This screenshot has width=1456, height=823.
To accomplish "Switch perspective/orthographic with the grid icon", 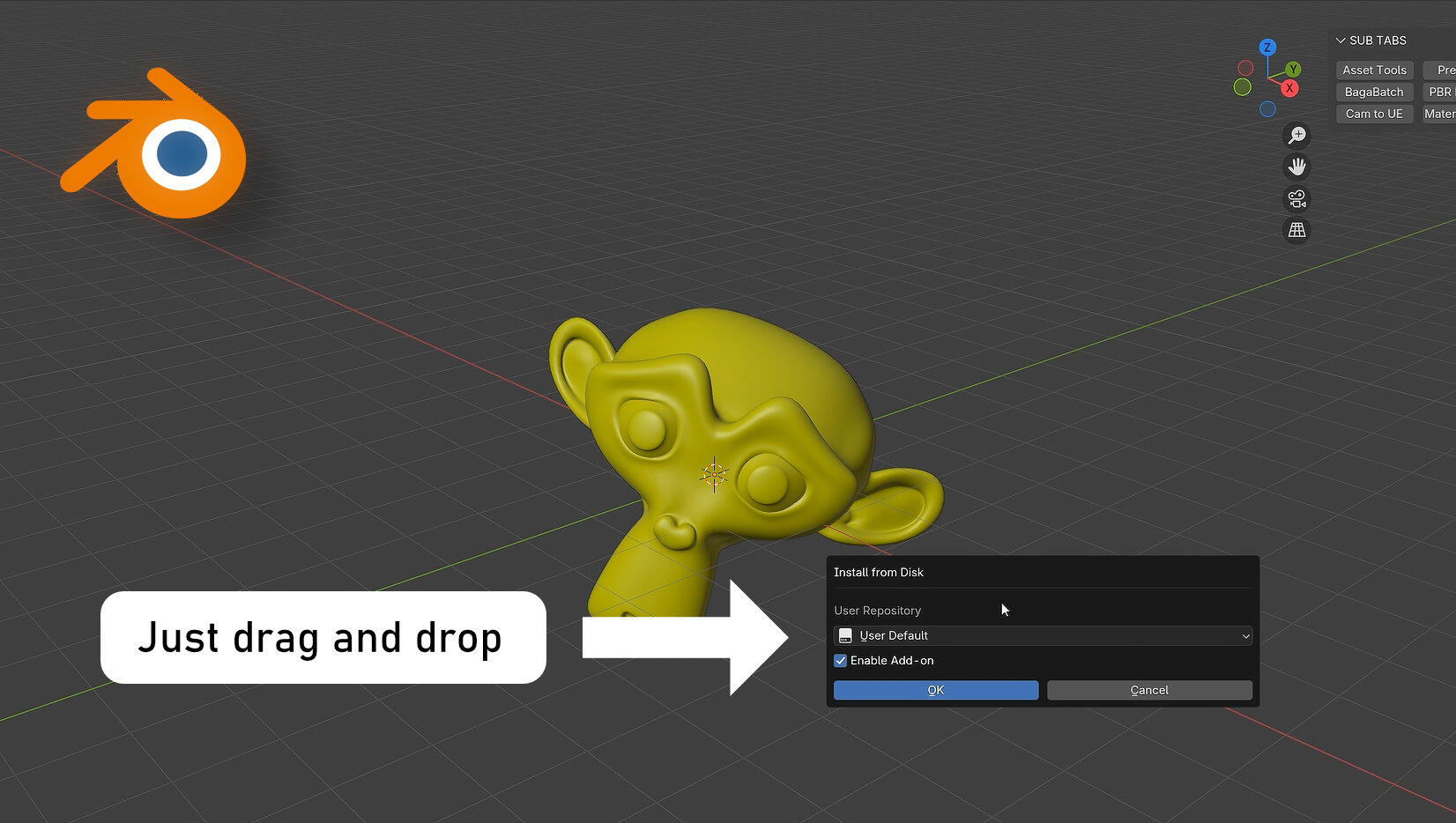I will (x=1296, y=230).
